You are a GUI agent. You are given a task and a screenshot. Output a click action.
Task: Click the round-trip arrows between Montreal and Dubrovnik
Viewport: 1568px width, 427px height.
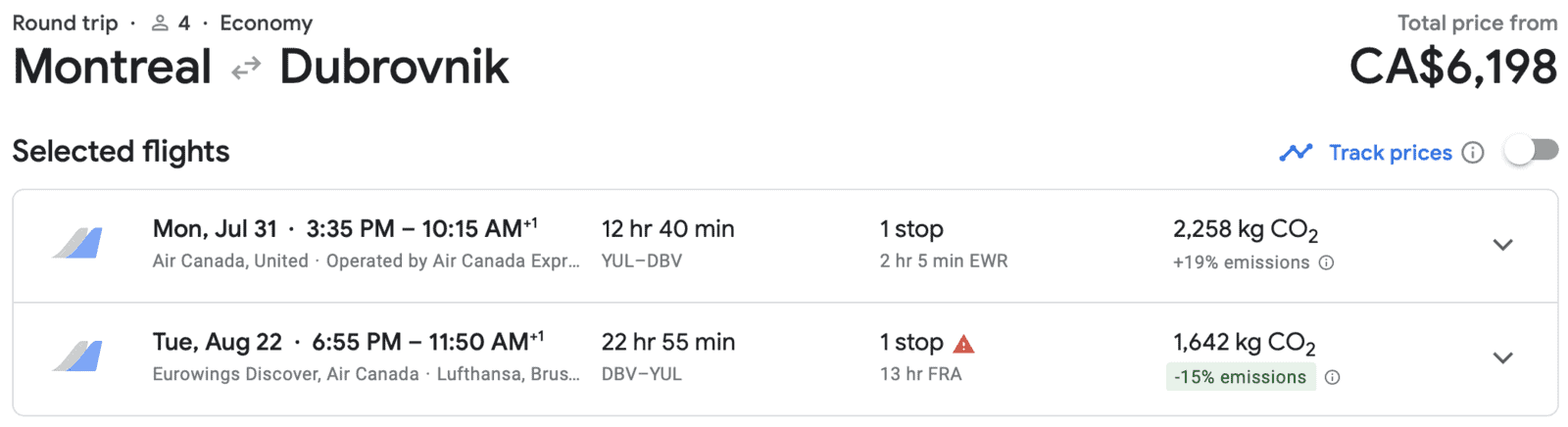coord(246,68)
